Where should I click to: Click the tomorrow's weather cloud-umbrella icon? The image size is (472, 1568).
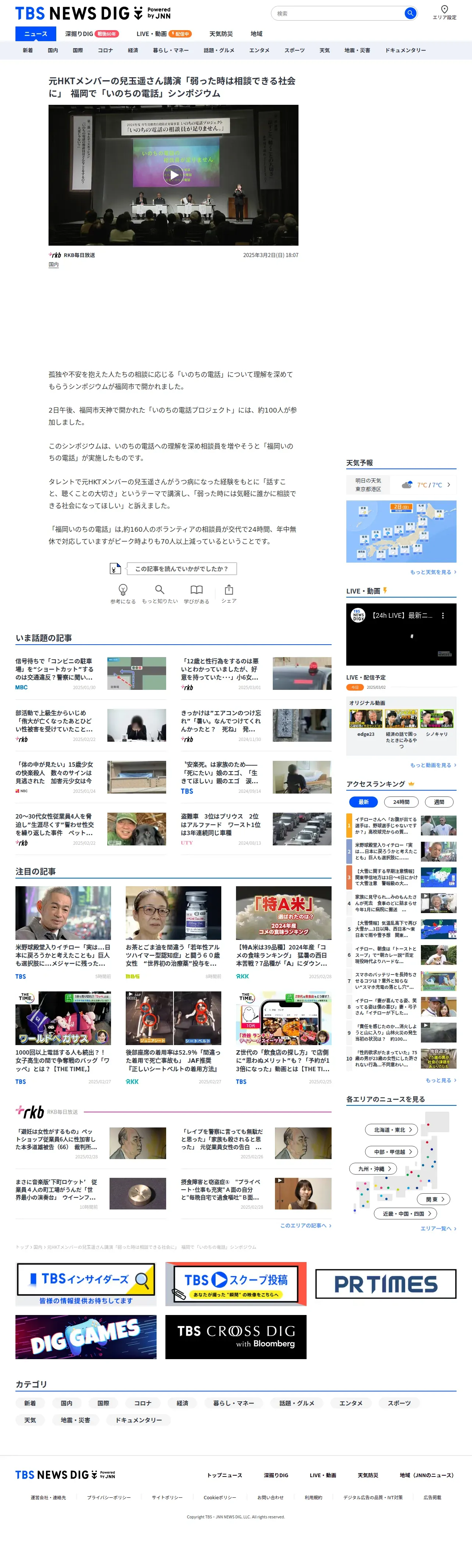point(407,485)
